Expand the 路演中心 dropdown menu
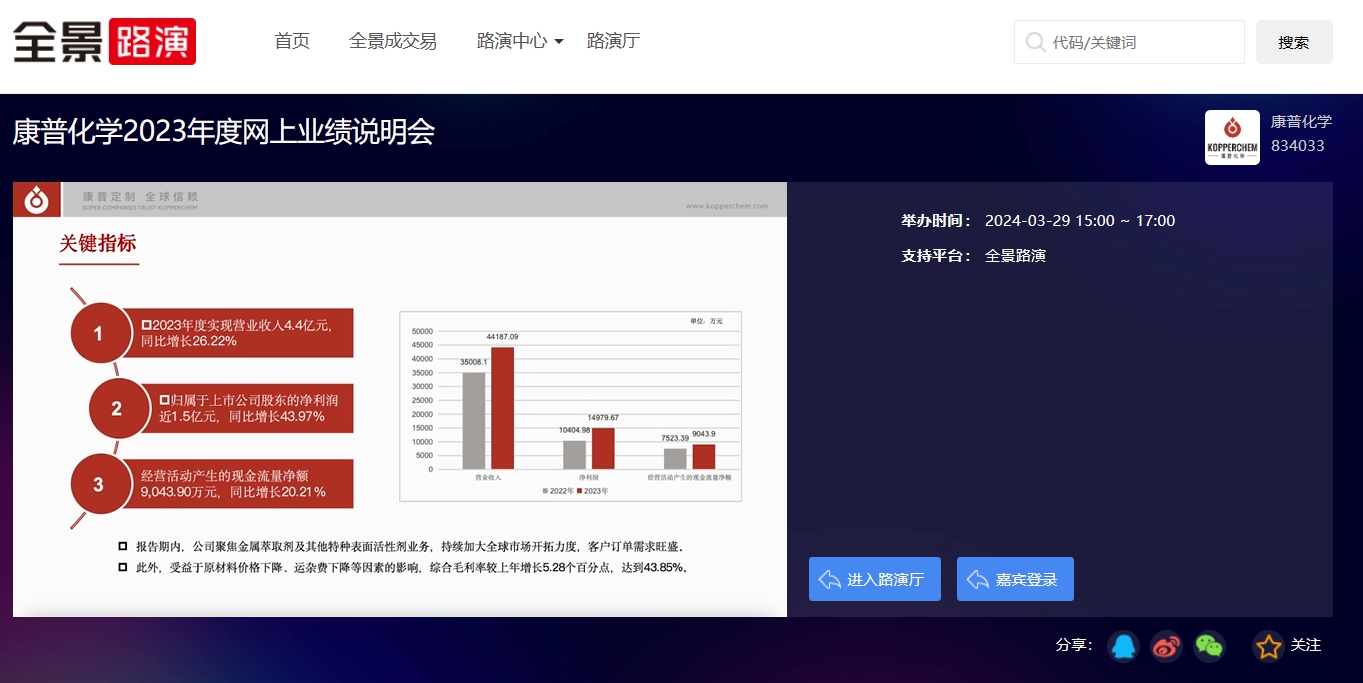Screen dimensions: 1363x683 point(512,41)
